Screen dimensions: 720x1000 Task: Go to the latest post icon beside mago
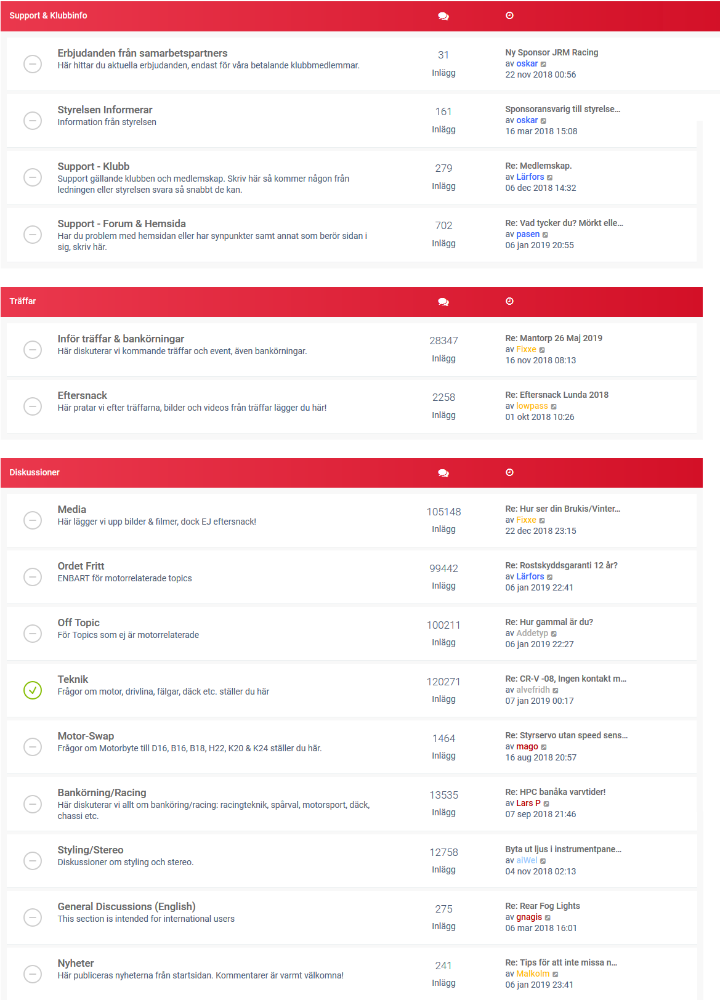coord(544,747)
